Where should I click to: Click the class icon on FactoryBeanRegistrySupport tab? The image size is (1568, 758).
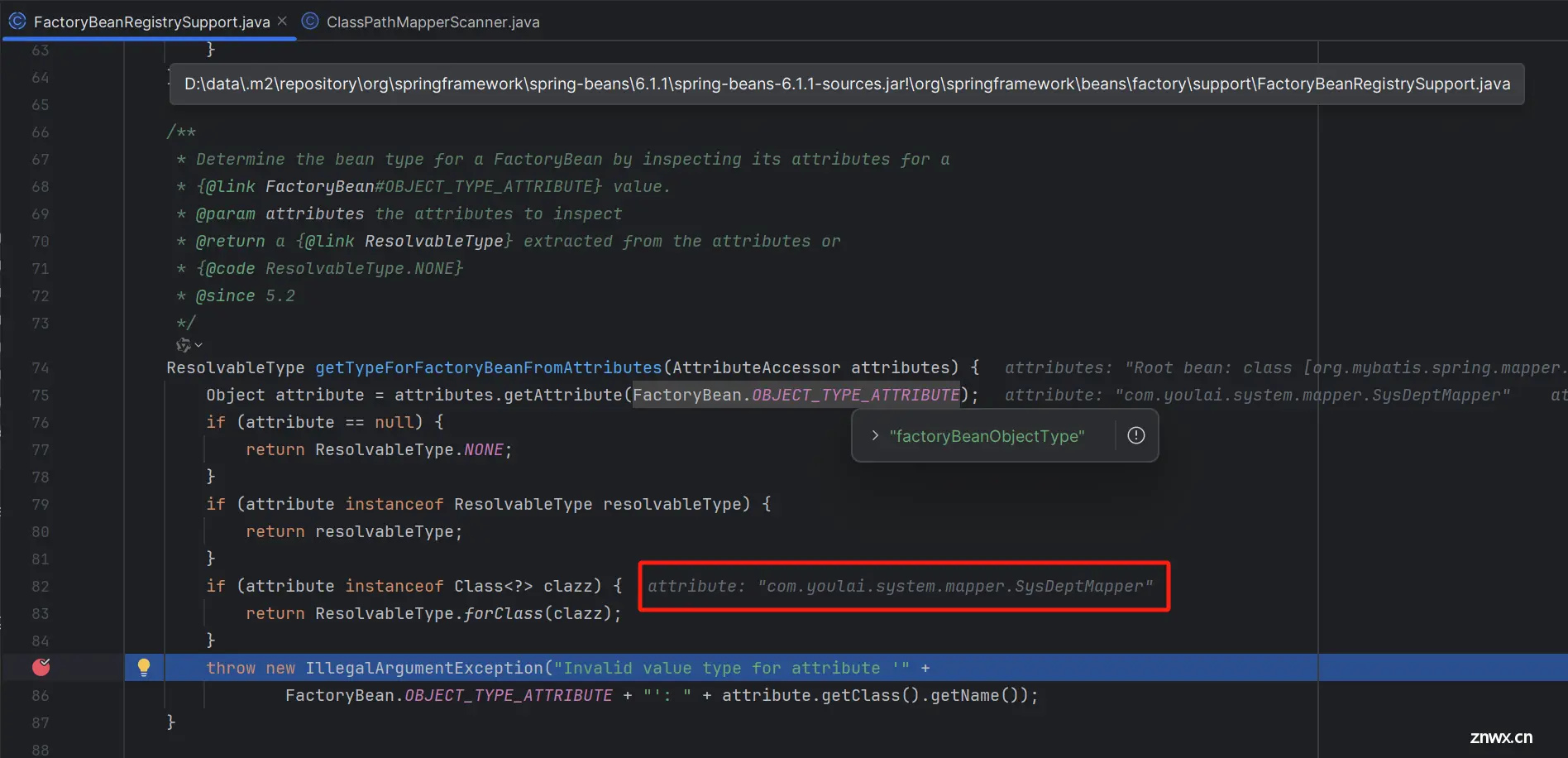[x=17, y=22]
